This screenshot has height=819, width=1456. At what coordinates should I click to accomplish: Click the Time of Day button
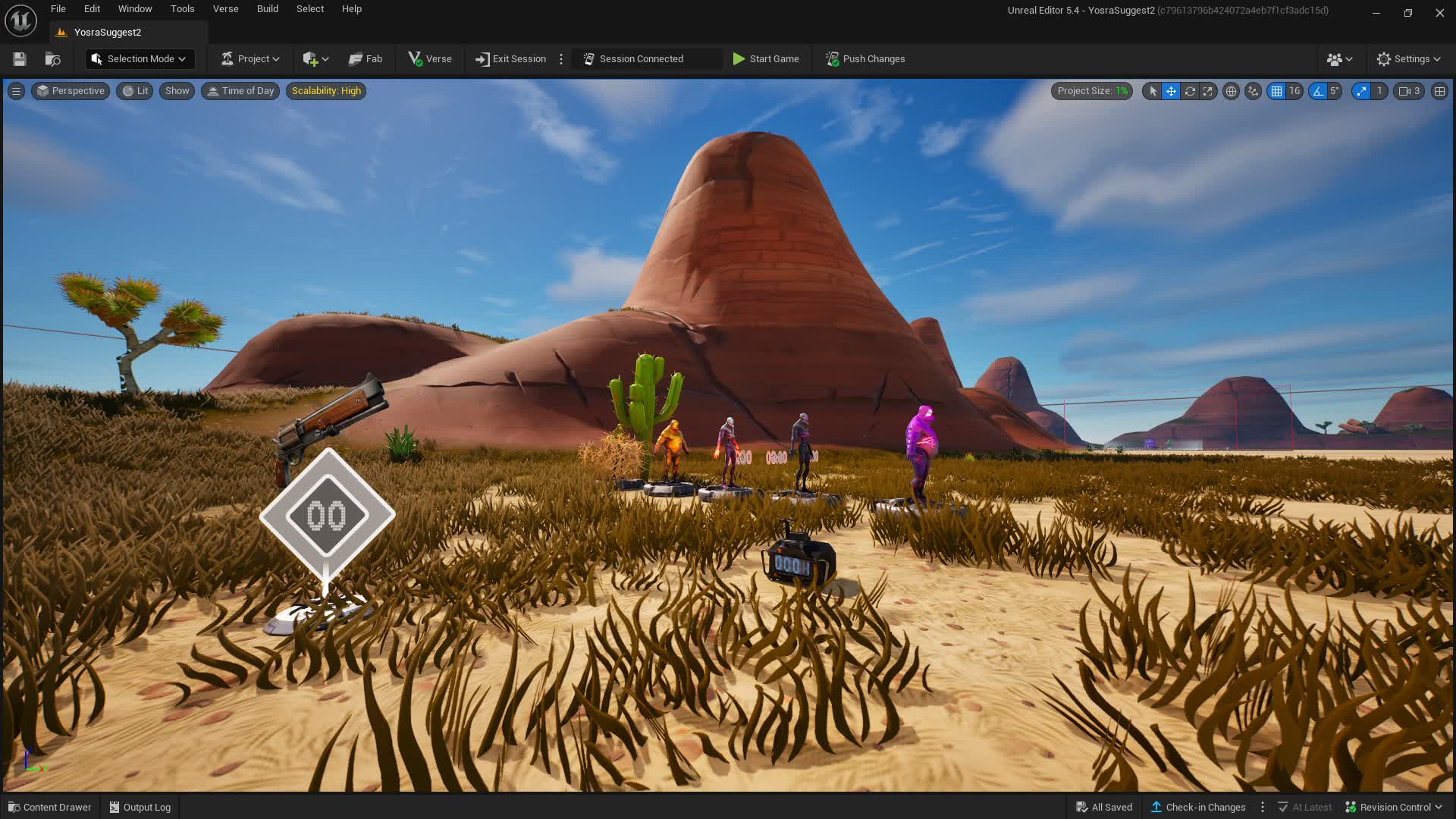(x=240, y=91)
